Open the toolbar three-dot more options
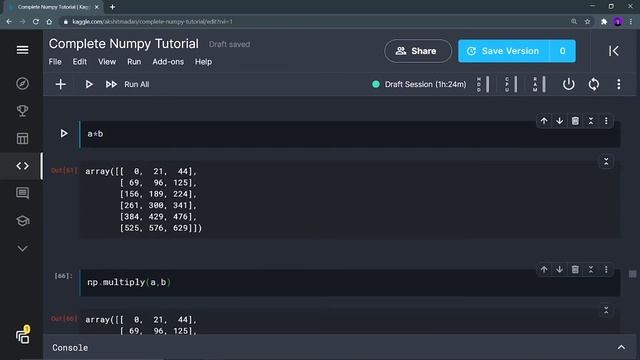640x360 pixels. click(619, 84)
